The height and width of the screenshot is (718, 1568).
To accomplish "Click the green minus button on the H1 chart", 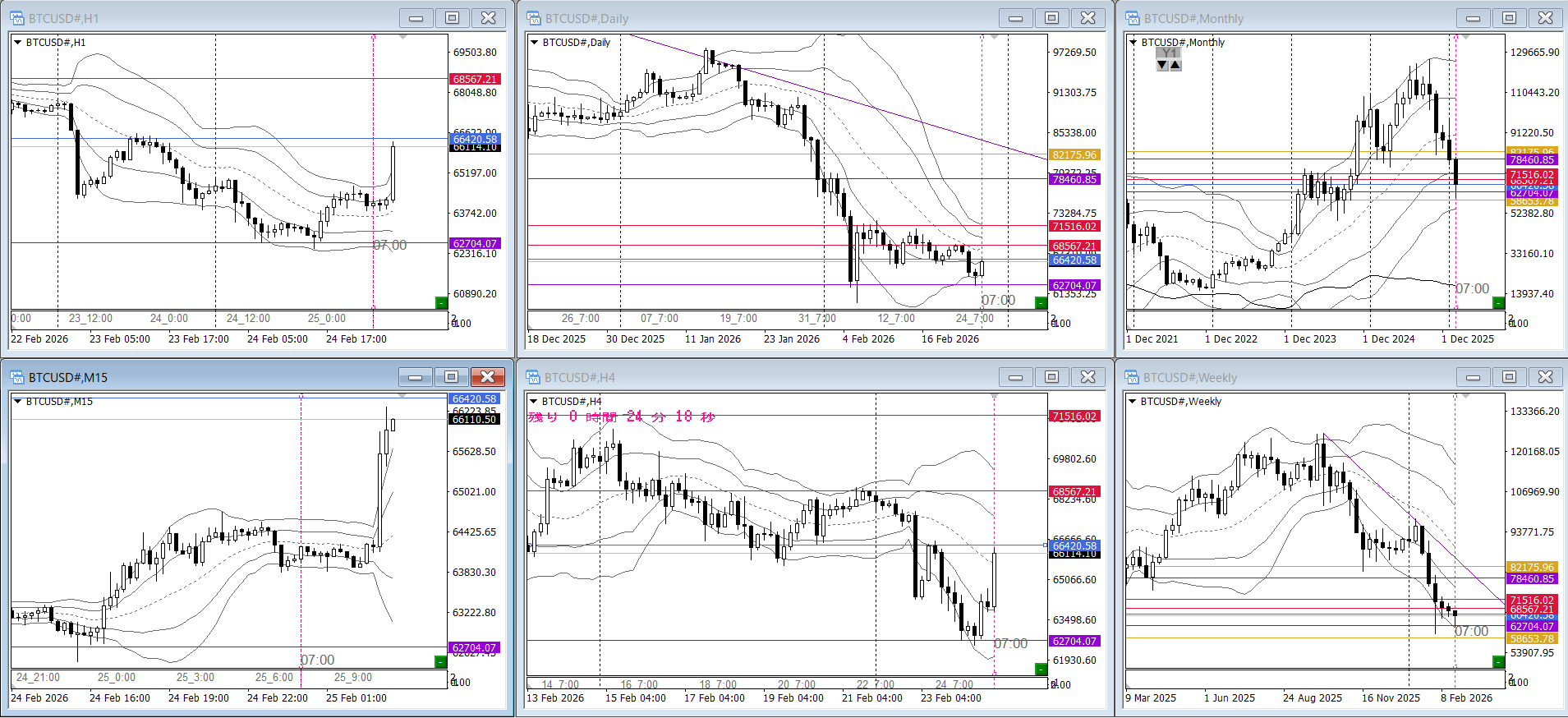I will 441,303.
